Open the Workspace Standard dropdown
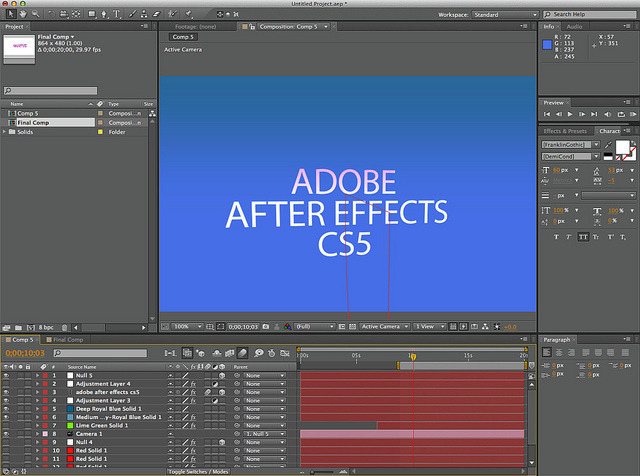The image size is (640, 476). click(x=505, y=15)
